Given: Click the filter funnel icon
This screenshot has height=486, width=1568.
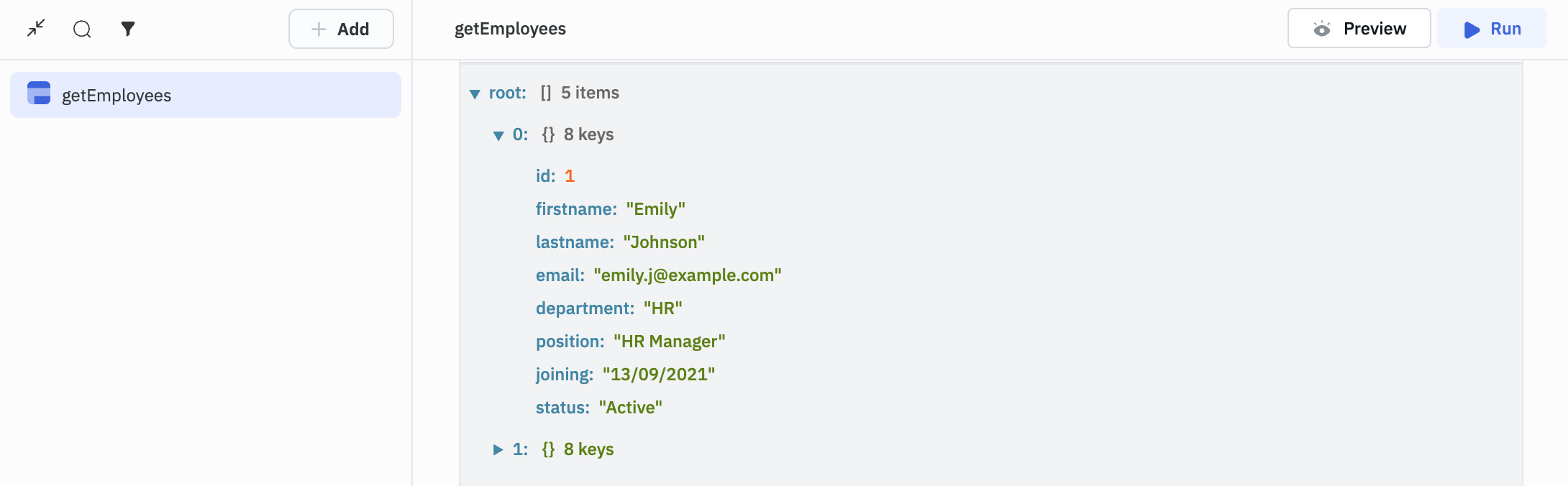Looking at the screenshot, I should 128,29.
